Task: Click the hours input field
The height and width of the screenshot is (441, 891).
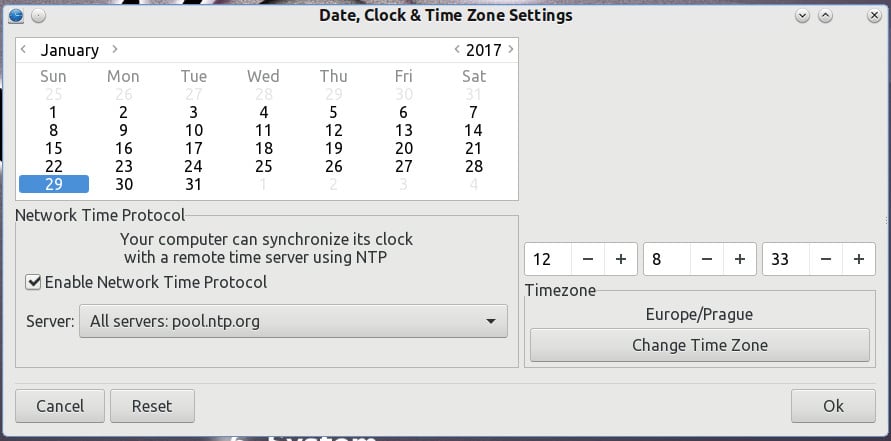Action: pos(548,259)
